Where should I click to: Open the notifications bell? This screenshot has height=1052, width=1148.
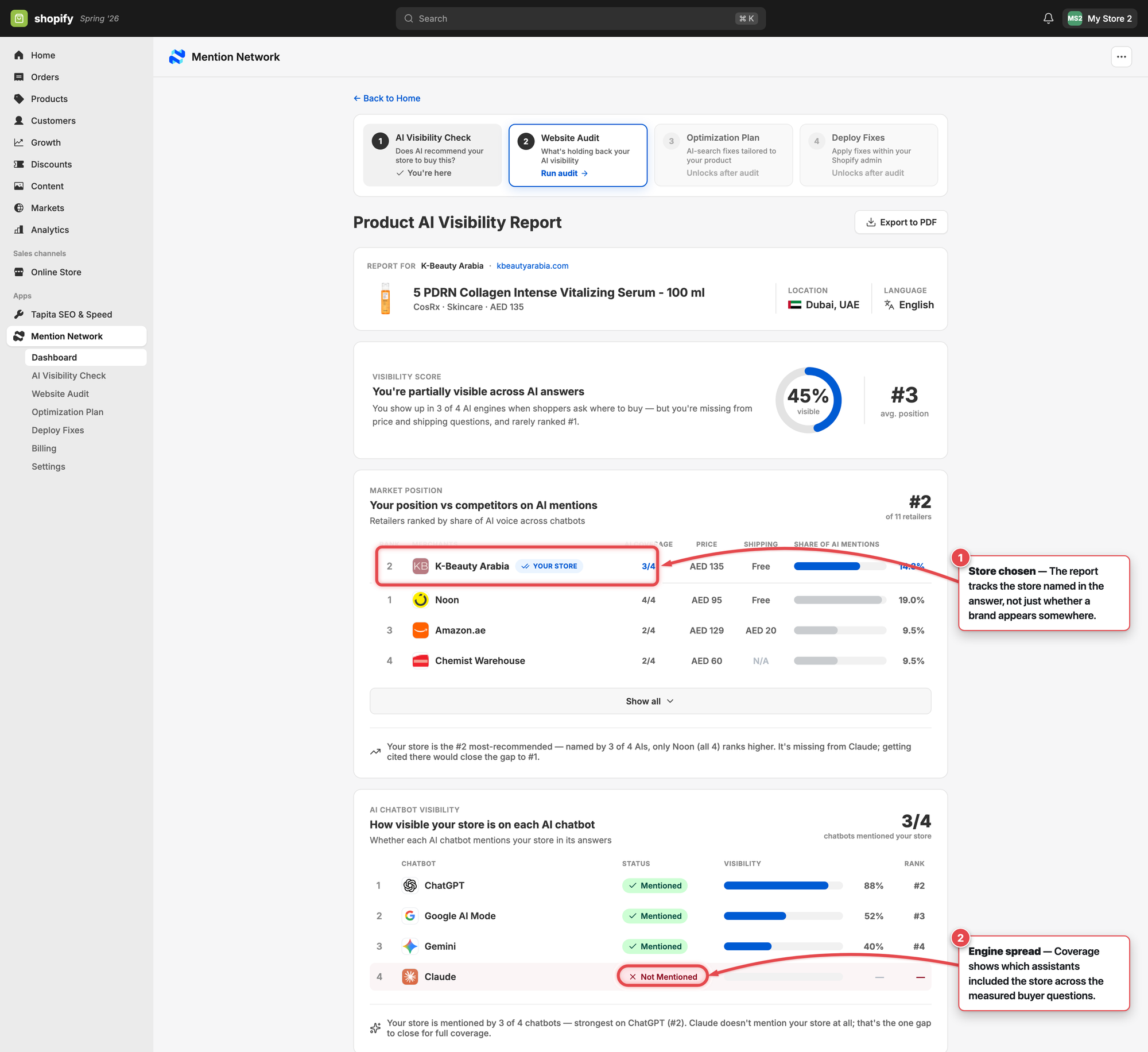(1048, 18)
